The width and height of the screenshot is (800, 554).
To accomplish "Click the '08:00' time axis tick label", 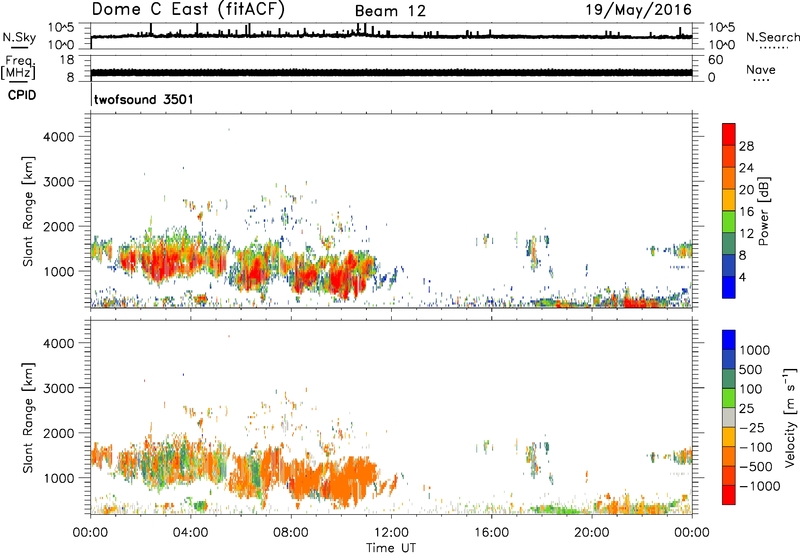I will tap(291, 533).
